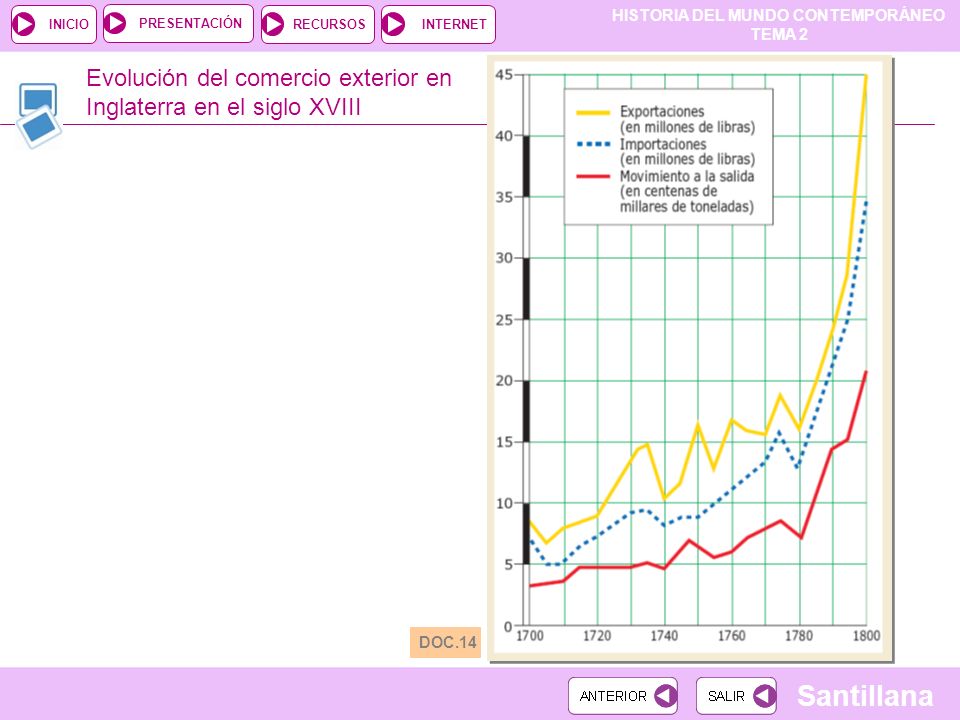This screenshot has width=960, height=720.
Task: Click the 30 value on the y-axis
Action: click(504, 258)
